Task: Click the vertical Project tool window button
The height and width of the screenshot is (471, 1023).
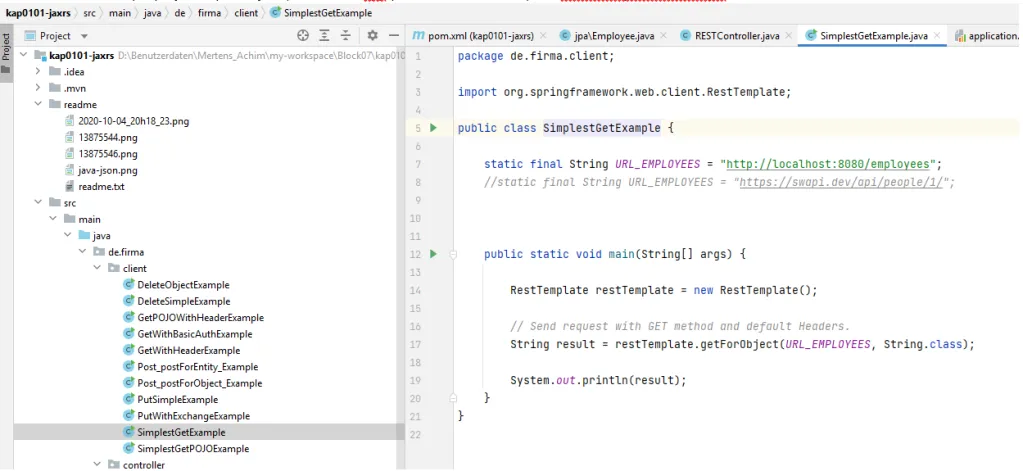Action: point(6,54)
